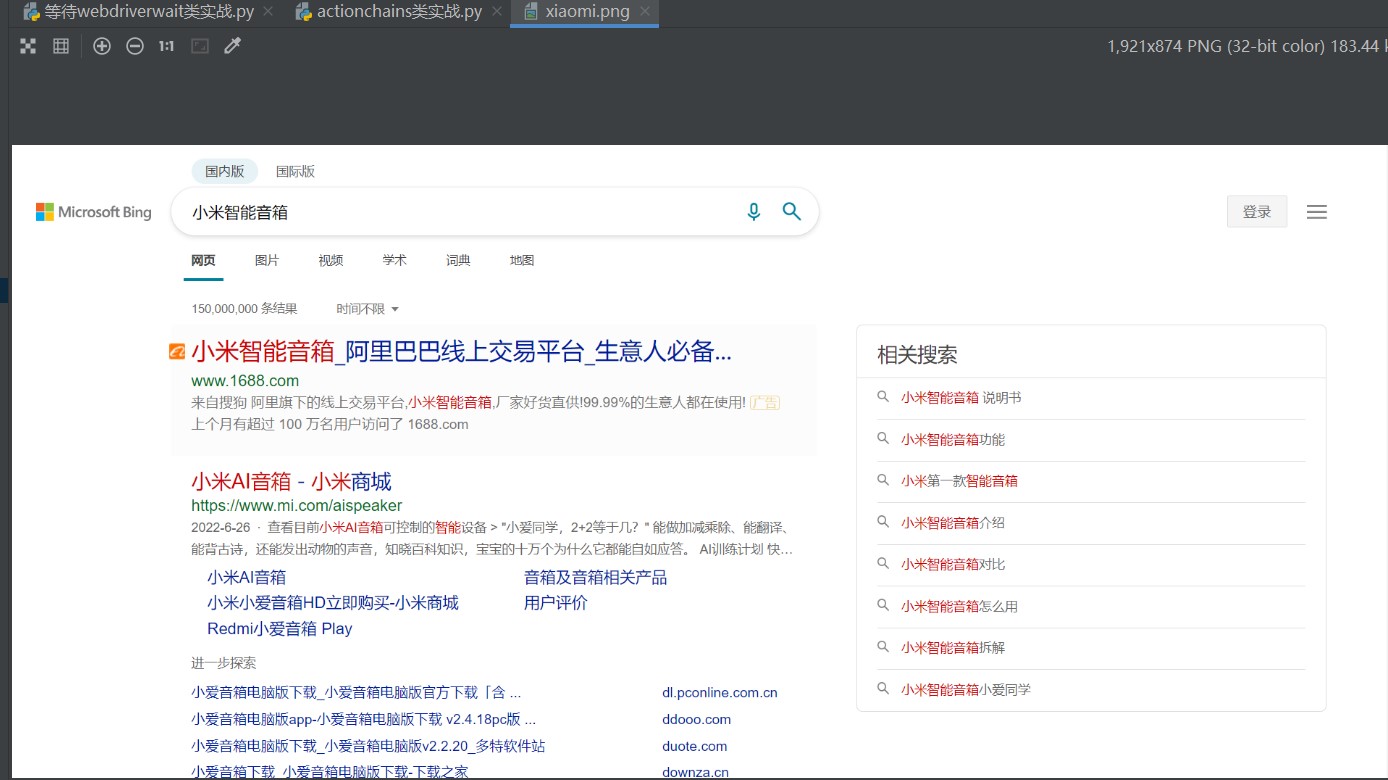Click the 小米智能音箱拆解 related search
Image resolution: width=1388 pixels, height=780 pixels.
click(x=953, y=647)
